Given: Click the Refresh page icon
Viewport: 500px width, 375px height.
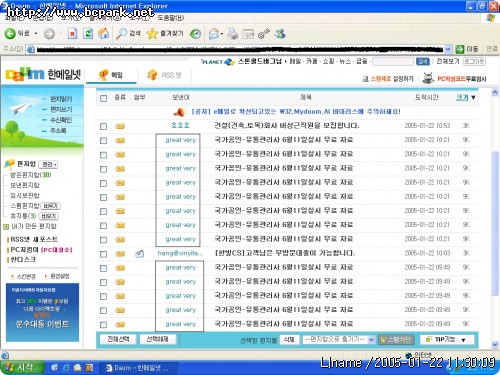Looking at the screenshot, I should (88, 33).
